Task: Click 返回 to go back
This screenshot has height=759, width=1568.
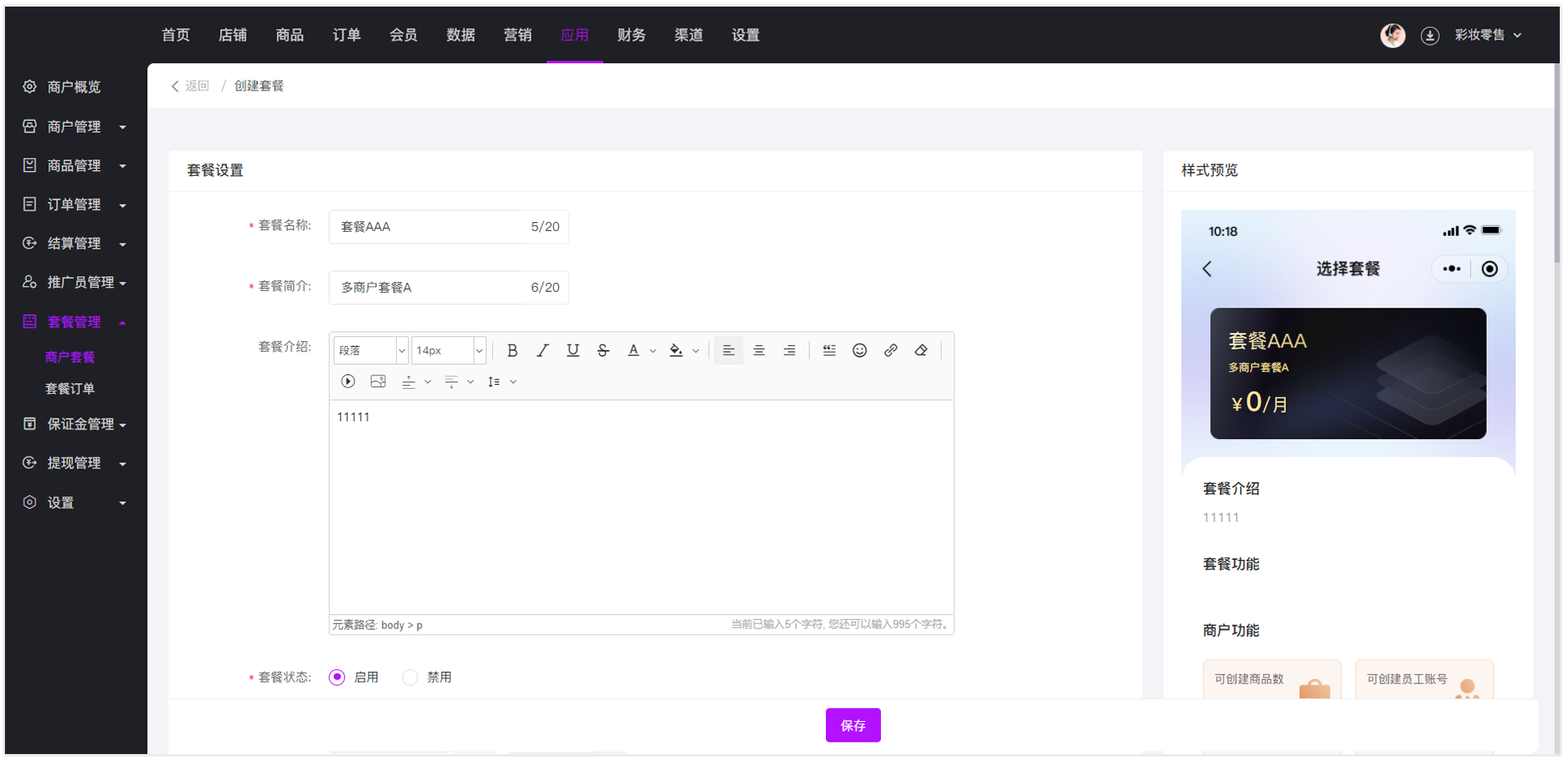Action: (191, 86)
